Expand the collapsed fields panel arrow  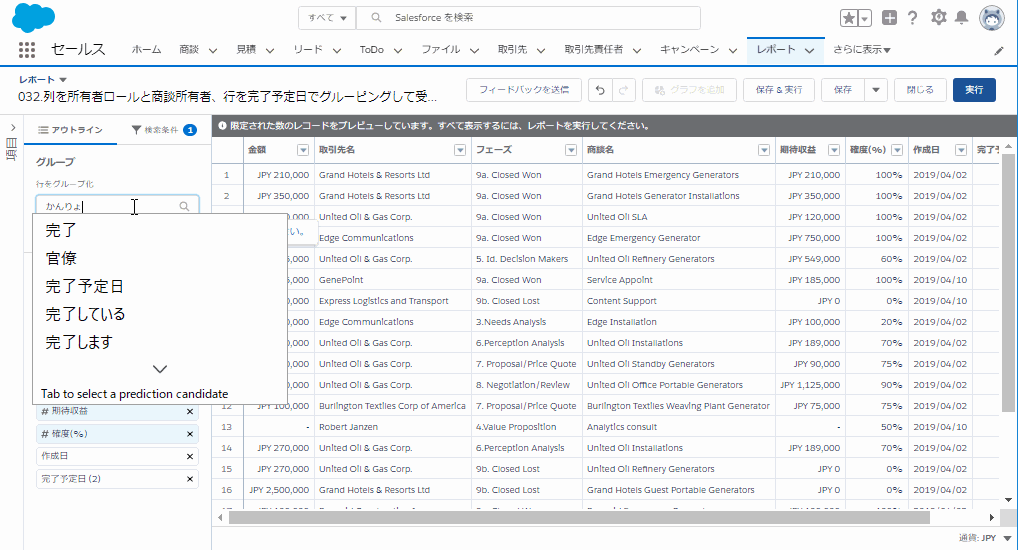coord(12,128)
